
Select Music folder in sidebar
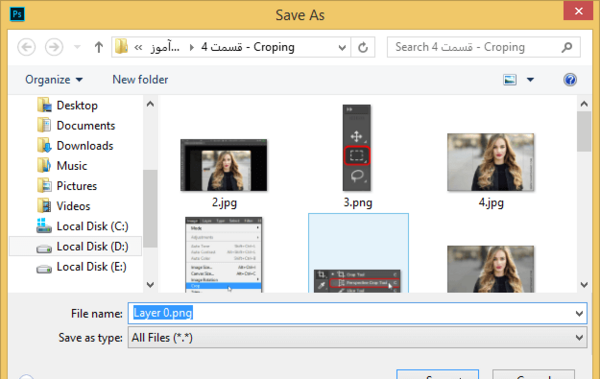tap(72, 166)
